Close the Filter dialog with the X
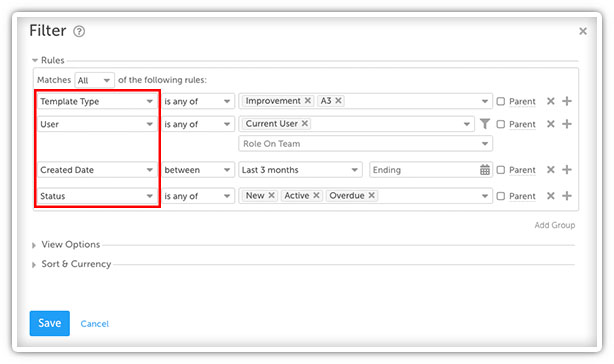 (583, 31)
